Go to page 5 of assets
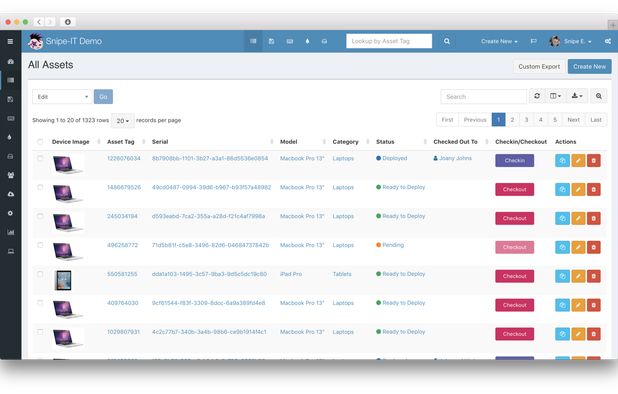The height and width of the screenshot is (394, 618). click(x=555, y=120)
